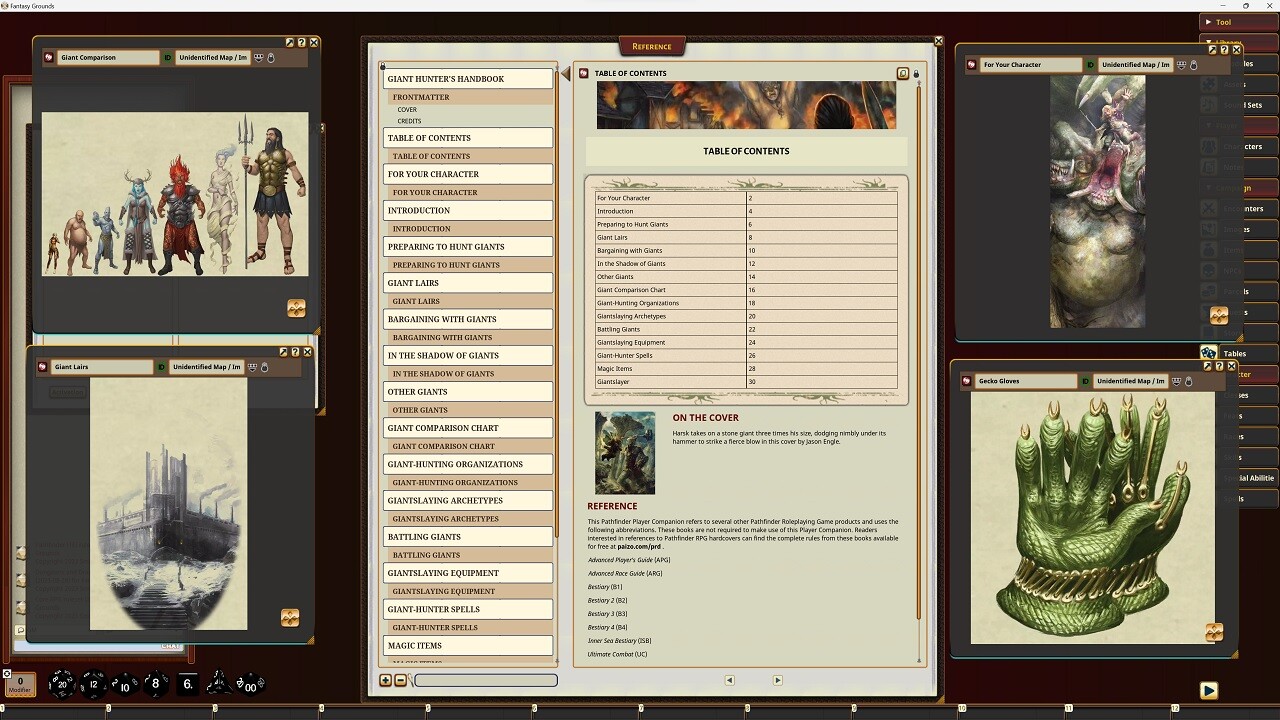Click the Modifier counter box
Image resolution: width=1280 pixels, height=720 pixels.
point(20,682)
